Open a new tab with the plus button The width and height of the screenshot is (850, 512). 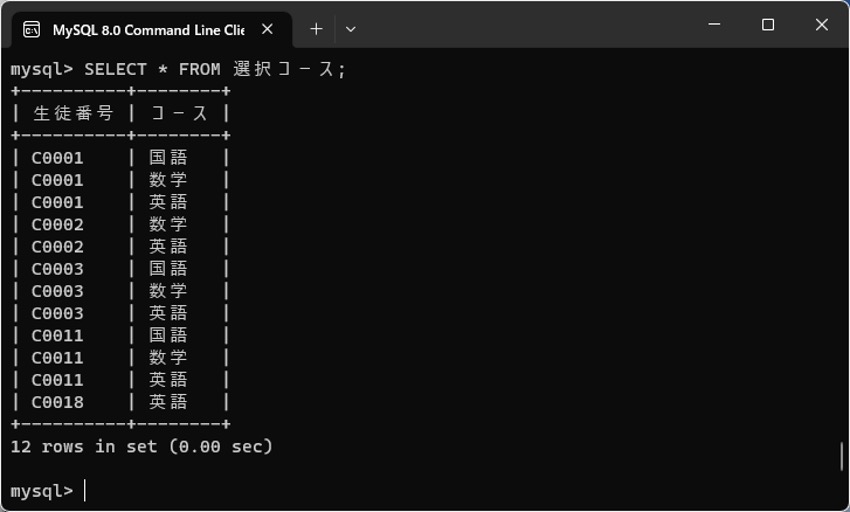coord(316,29)
